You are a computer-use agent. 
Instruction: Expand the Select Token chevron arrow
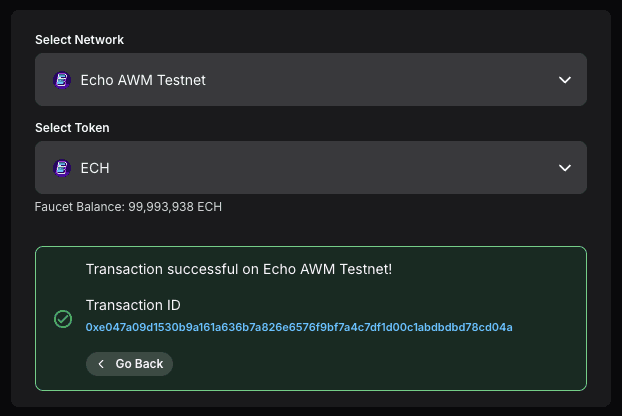(564, 168)
